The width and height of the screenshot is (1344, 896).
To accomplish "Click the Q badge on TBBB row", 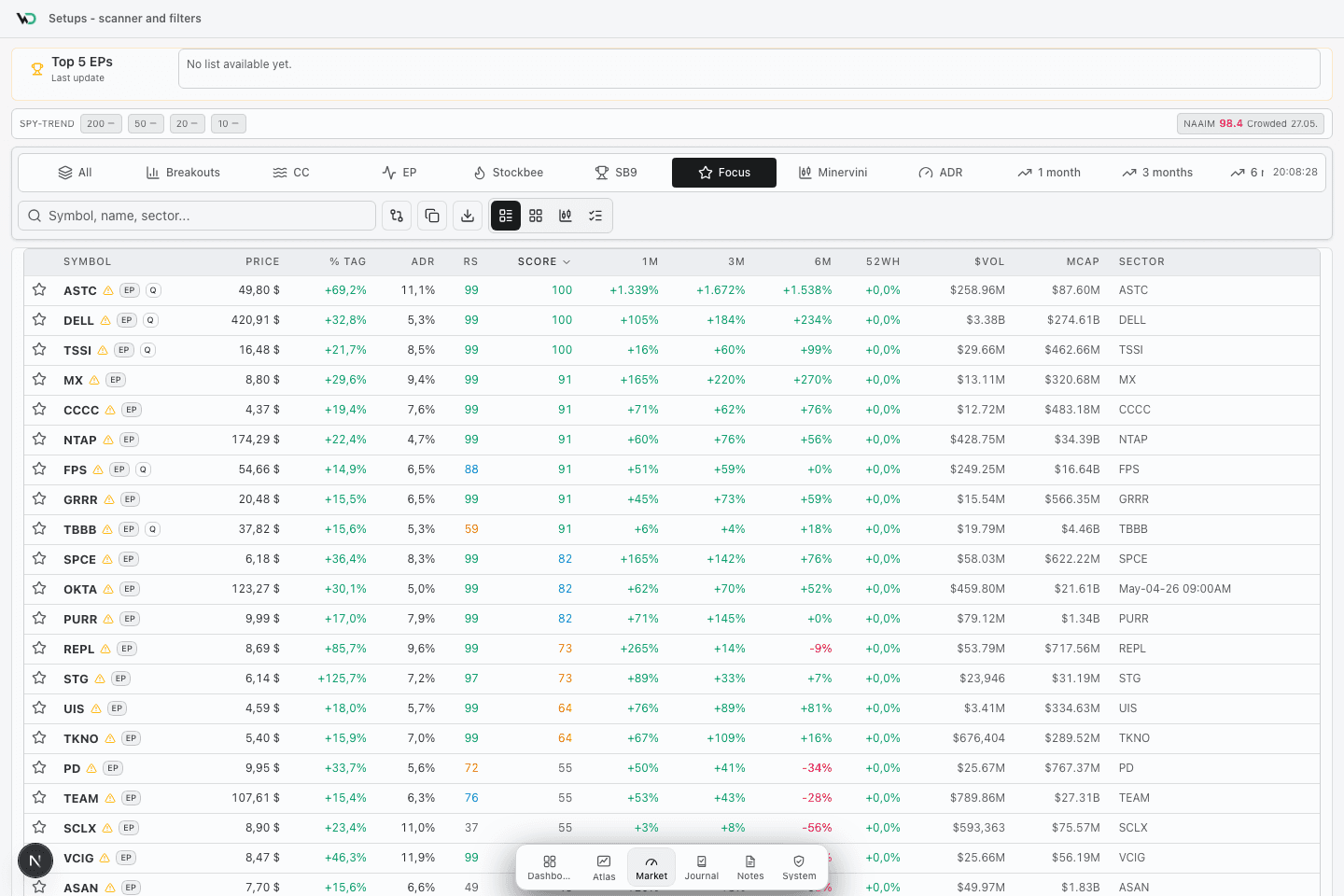I will 153,529.
